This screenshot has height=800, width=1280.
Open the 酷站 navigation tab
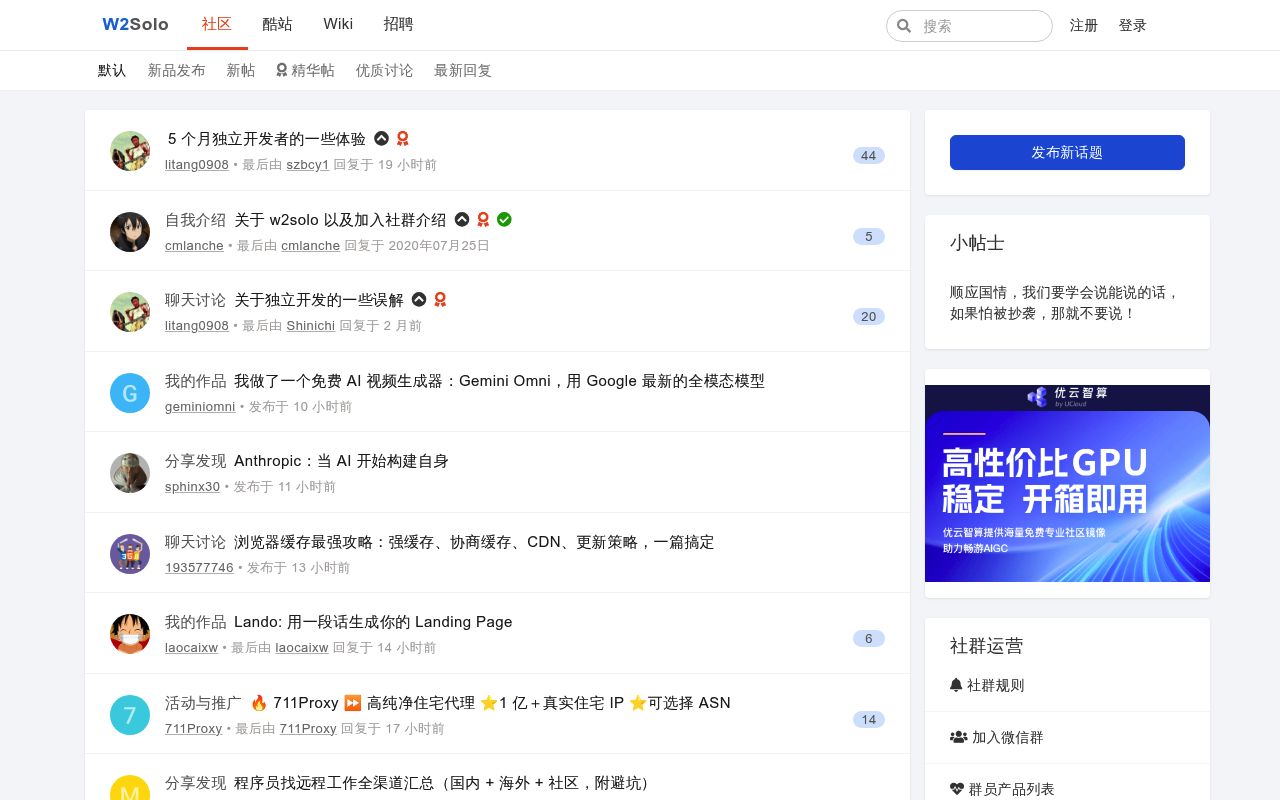278,24
